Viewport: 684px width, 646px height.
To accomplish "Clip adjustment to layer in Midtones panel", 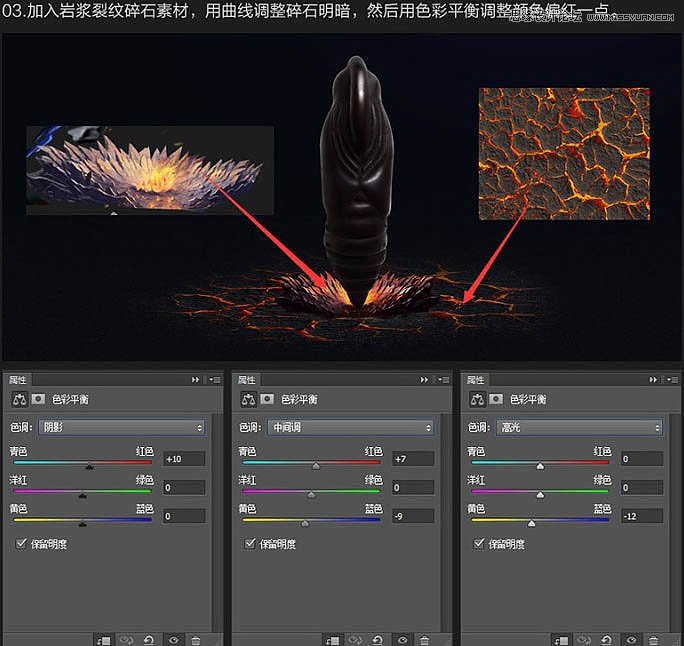I will click(332, 640).
